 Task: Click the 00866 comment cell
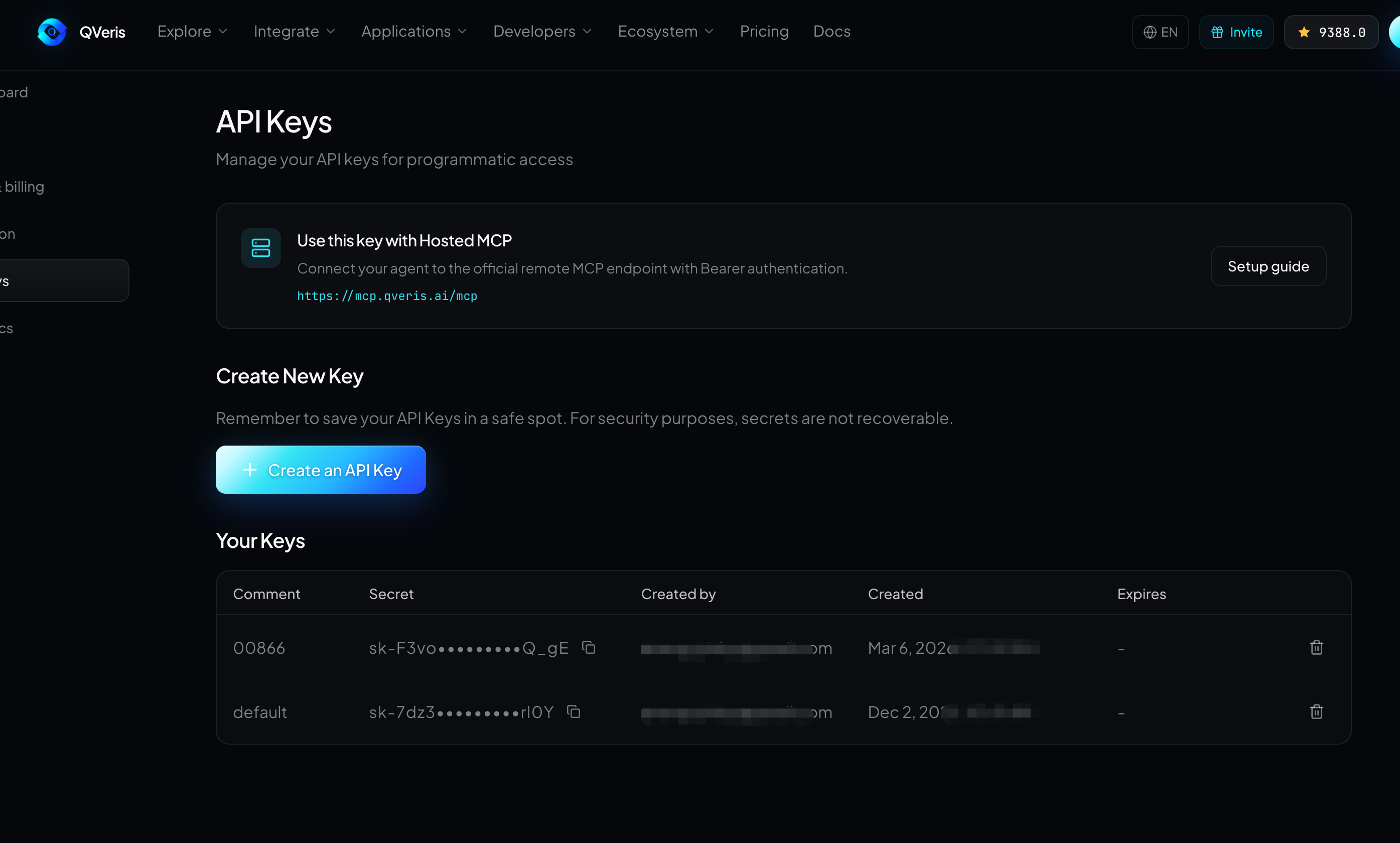259,648
